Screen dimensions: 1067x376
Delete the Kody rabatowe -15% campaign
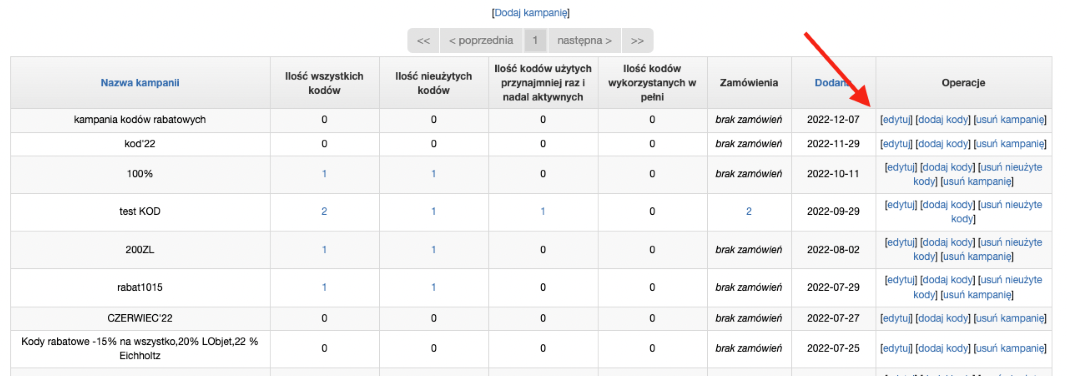click(1010, 349)
